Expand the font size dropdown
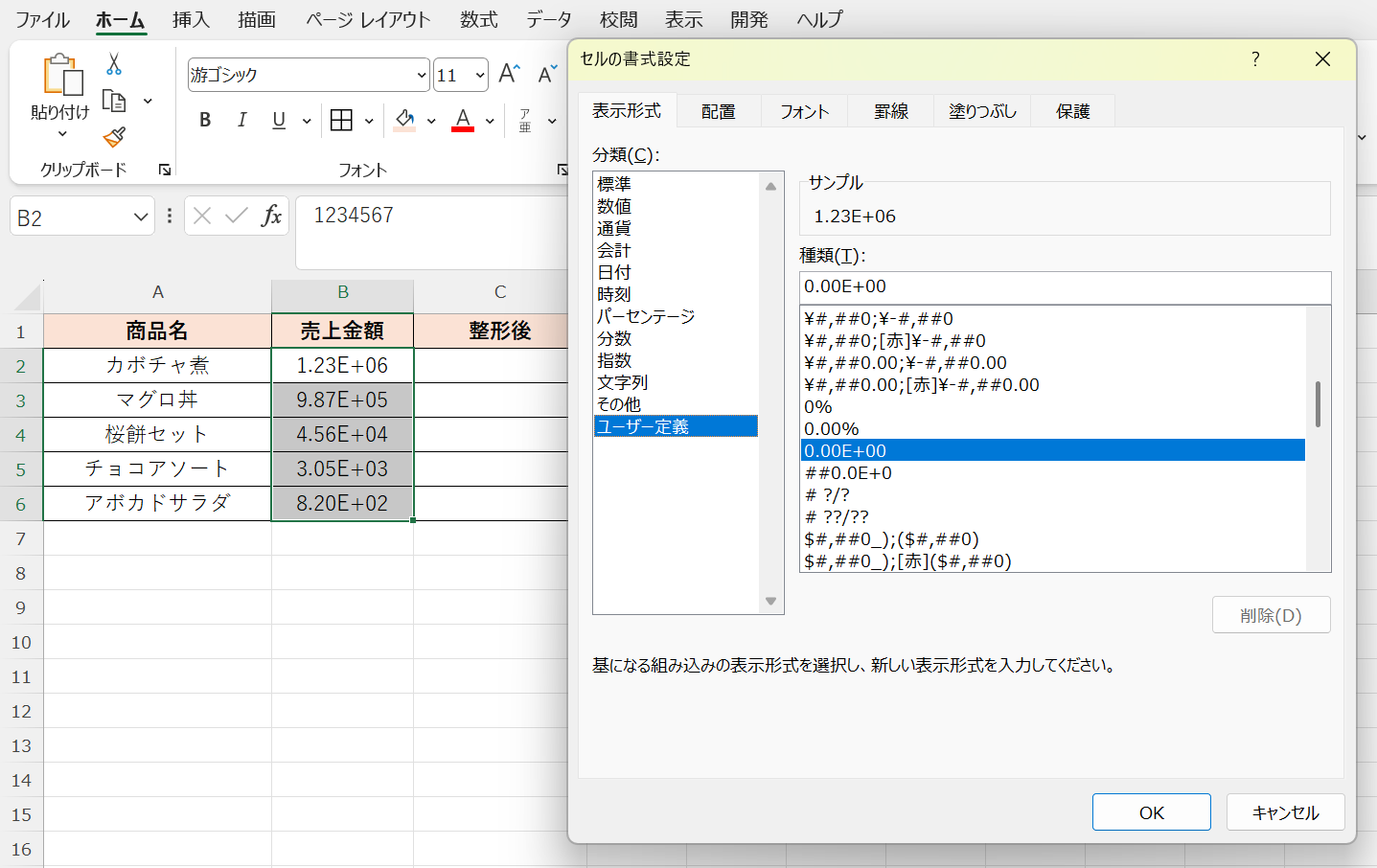Screen dimensions: 1377x868 coord(479,75)
